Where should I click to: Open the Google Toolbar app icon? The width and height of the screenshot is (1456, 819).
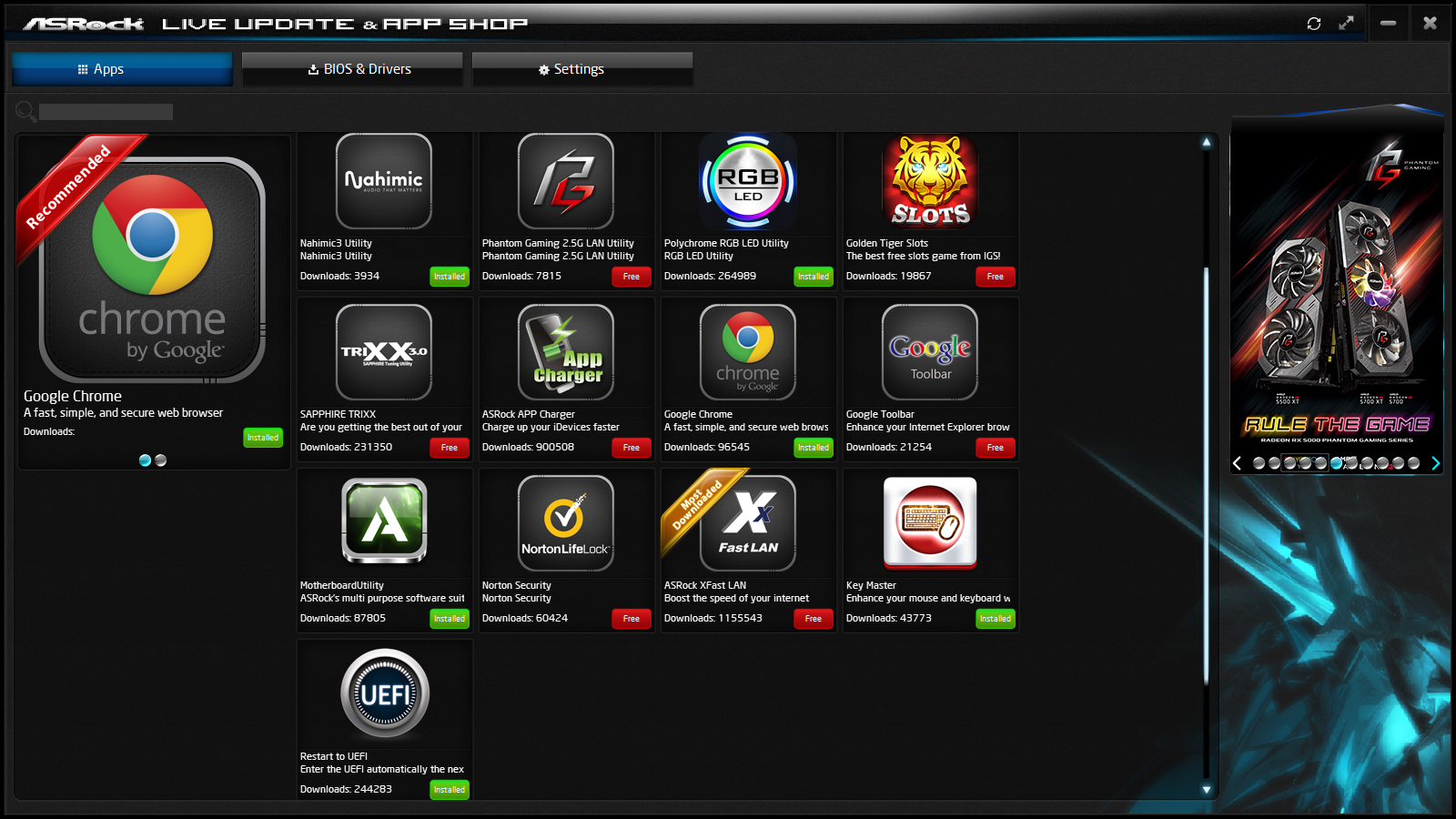pos(930,351)
